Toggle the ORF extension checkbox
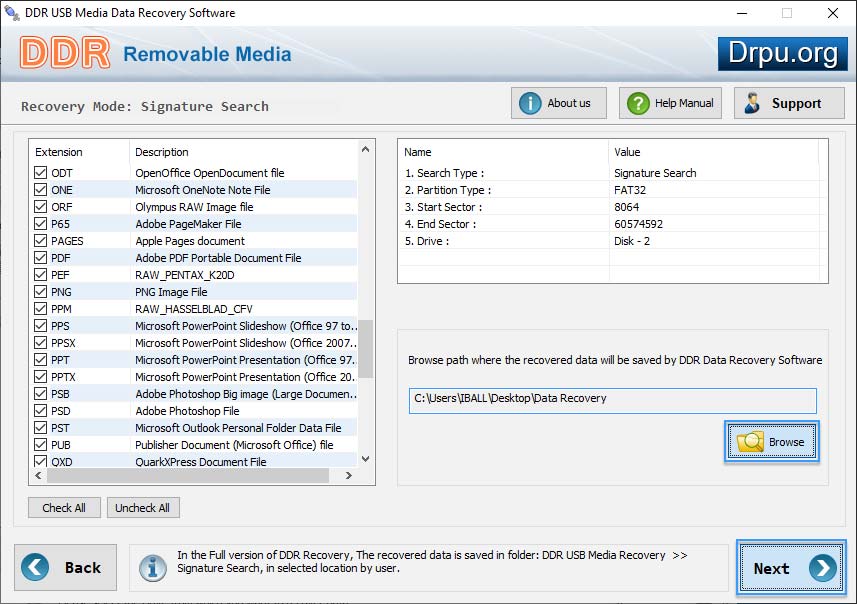Image resolution: width=857 pixels, height=604 pixels. pyautogui.click(x=40, y=207)
